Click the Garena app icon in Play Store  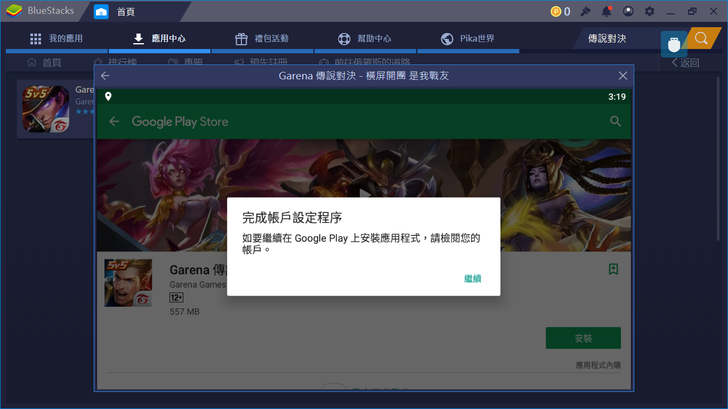click(x=128, y=283)
